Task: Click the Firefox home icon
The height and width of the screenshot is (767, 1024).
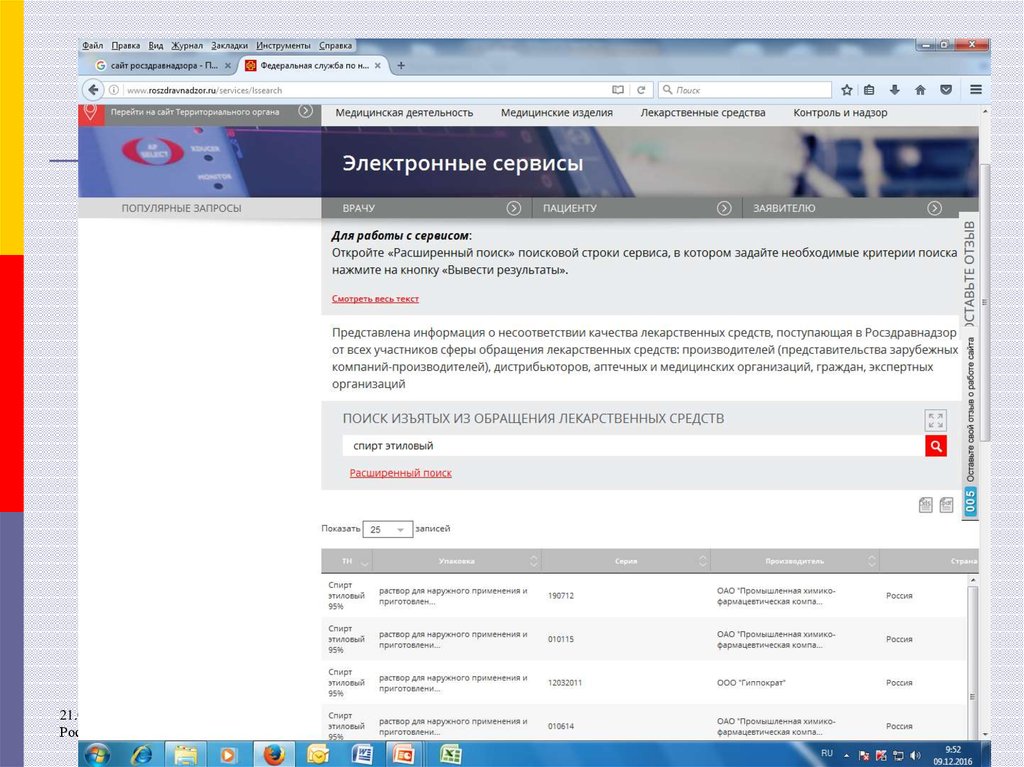Action: (x=920, y=90)
